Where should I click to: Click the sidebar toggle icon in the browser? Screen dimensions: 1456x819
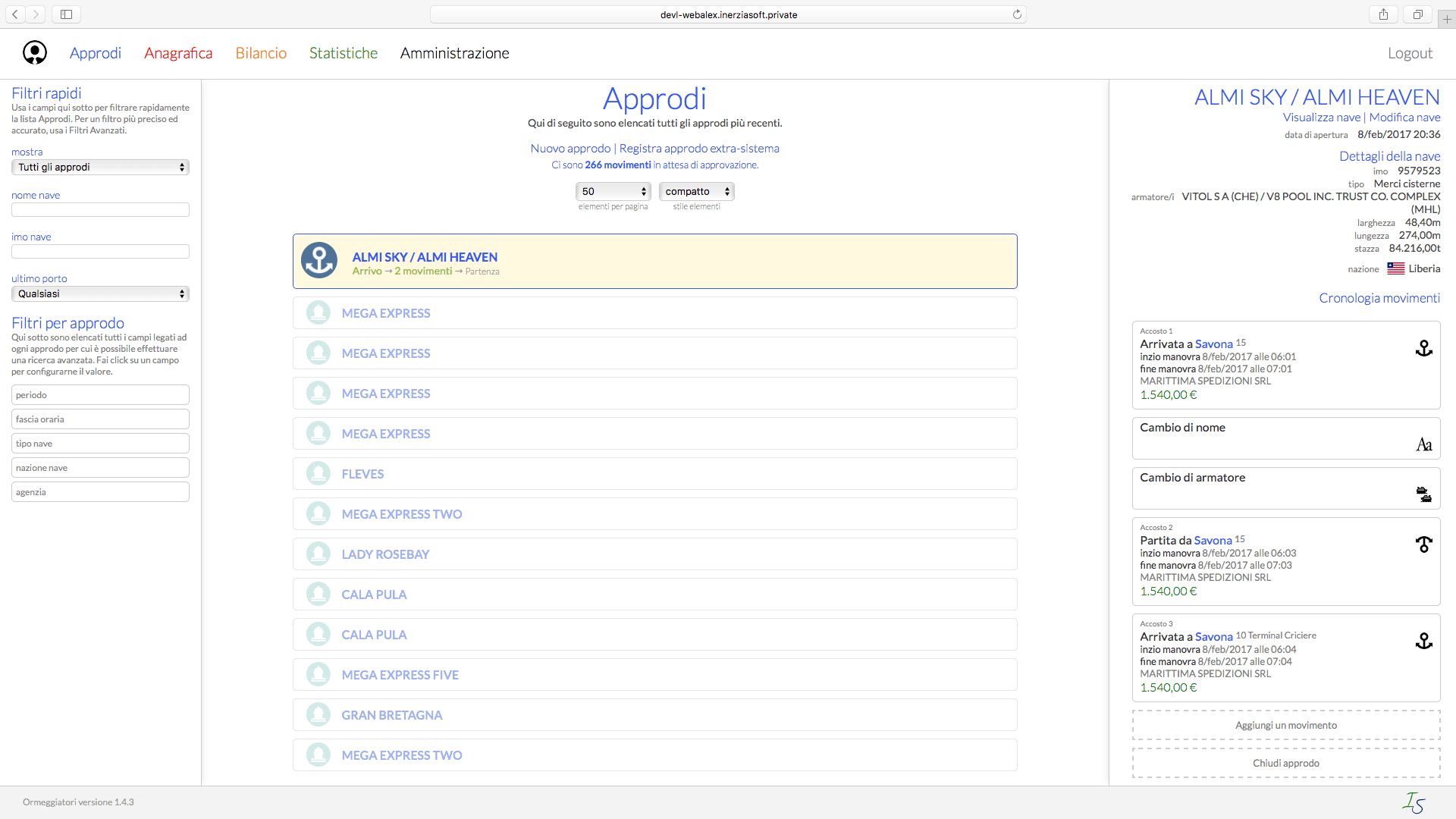(x=65, y=14)
